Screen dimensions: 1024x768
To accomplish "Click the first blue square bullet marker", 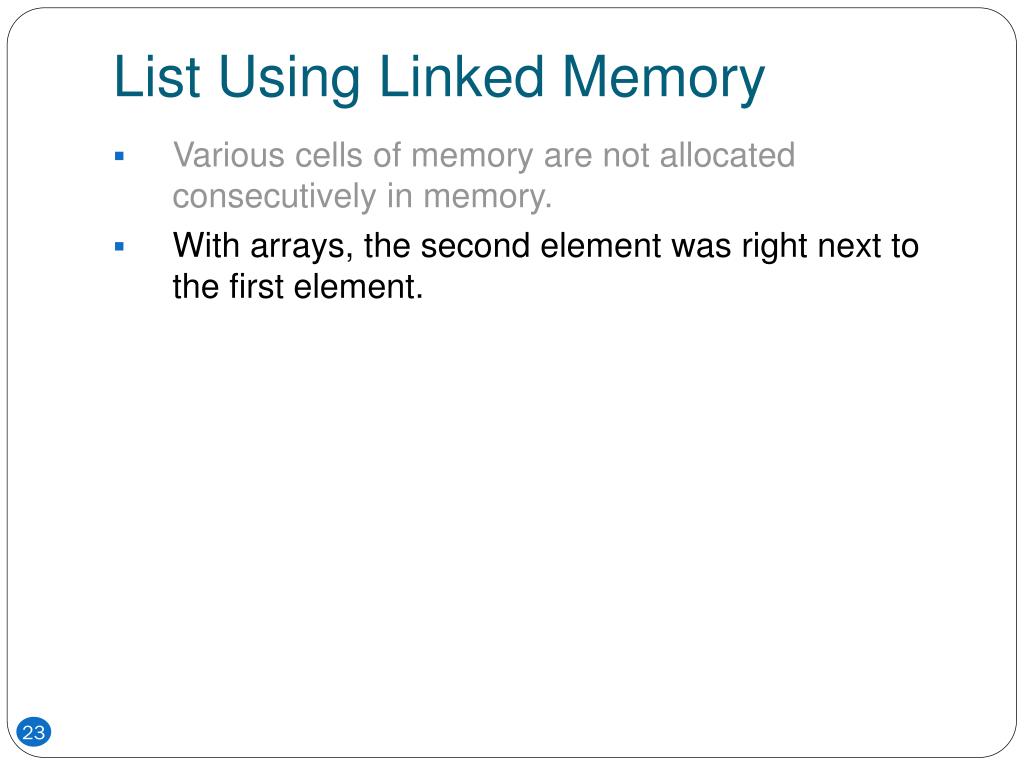I will point(119,156).
